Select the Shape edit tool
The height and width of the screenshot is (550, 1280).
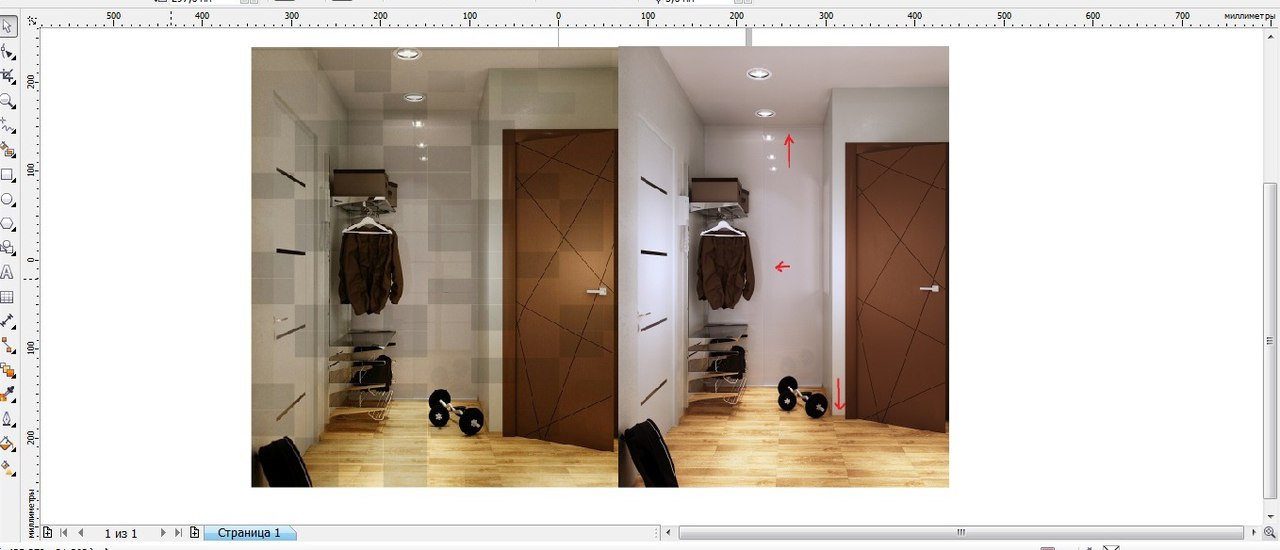pyautogui.click(x=8, y=51)
